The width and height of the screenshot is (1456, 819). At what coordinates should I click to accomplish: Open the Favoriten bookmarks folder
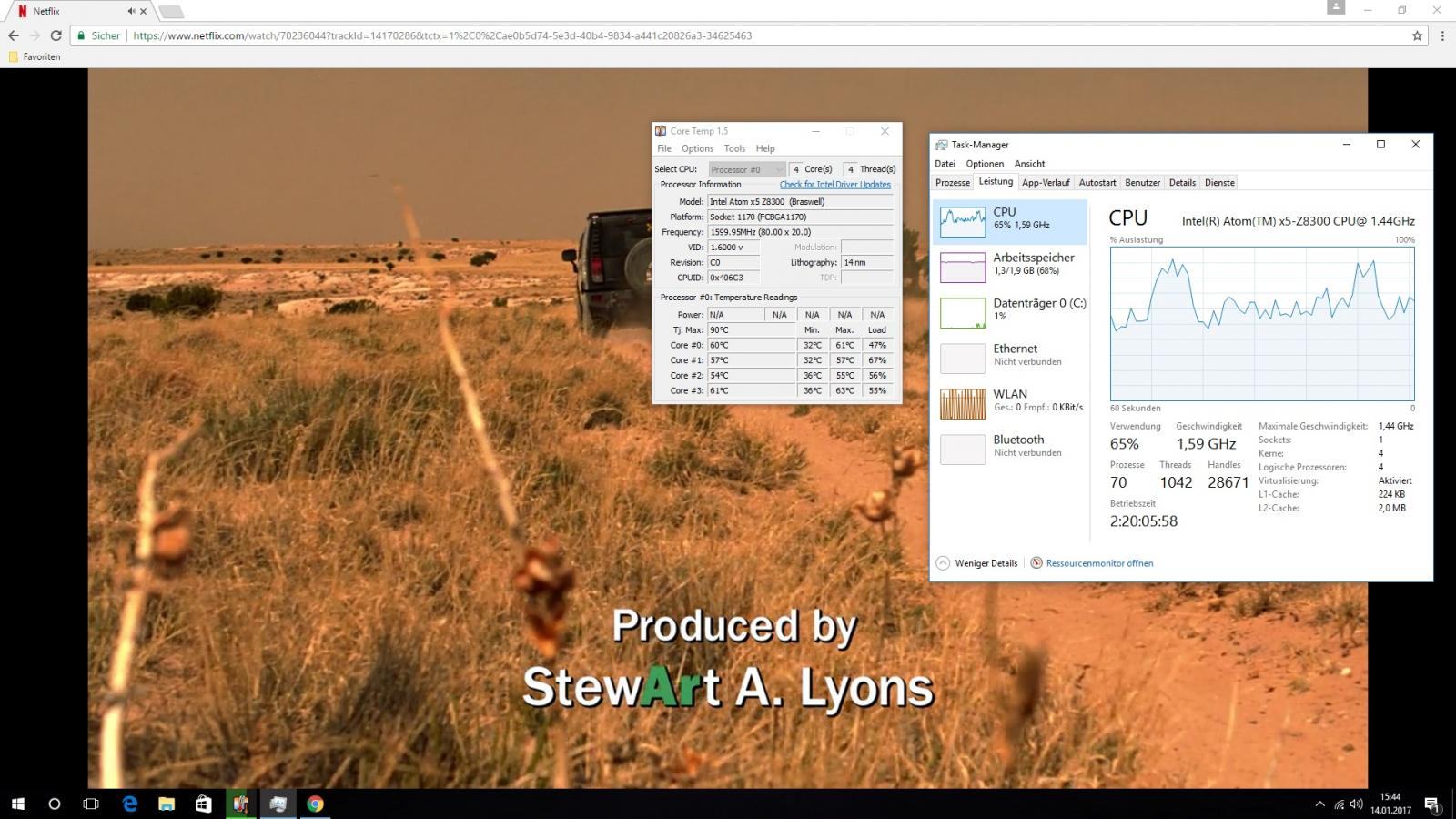(x=35, y=56)
